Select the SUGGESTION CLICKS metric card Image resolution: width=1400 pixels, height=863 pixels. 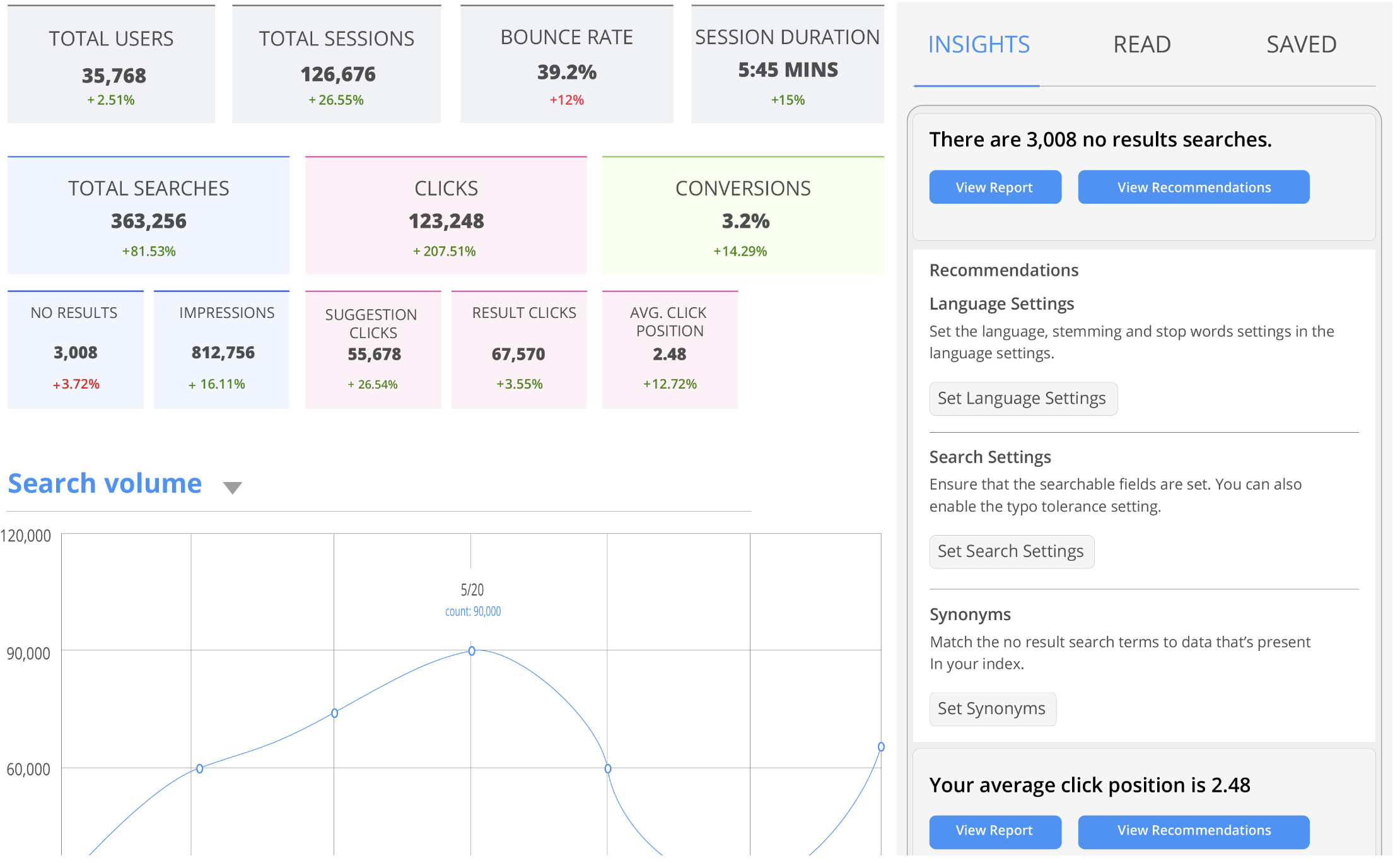click(x=373, y=349)
